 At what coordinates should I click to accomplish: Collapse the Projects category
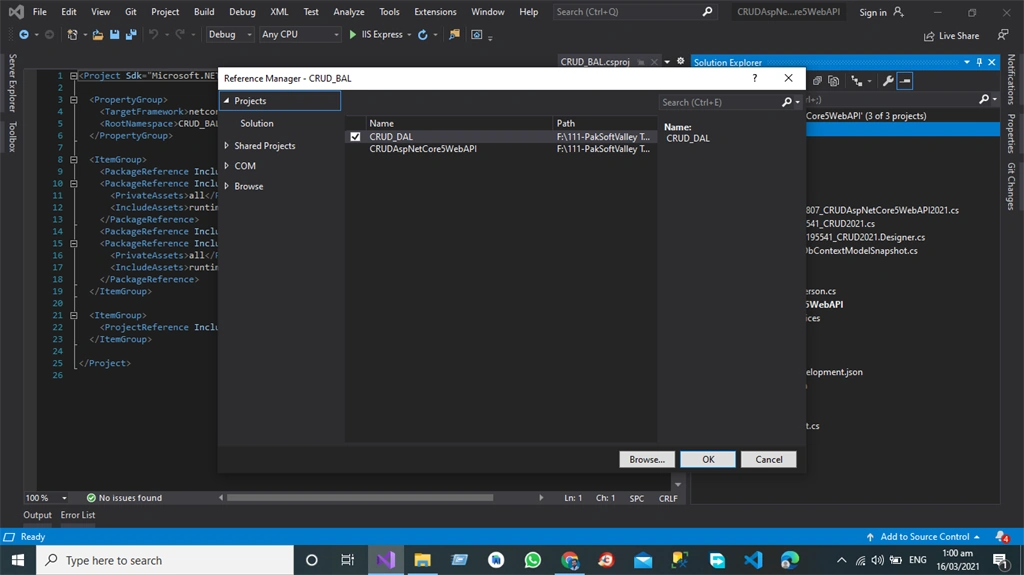coord(227,101)
